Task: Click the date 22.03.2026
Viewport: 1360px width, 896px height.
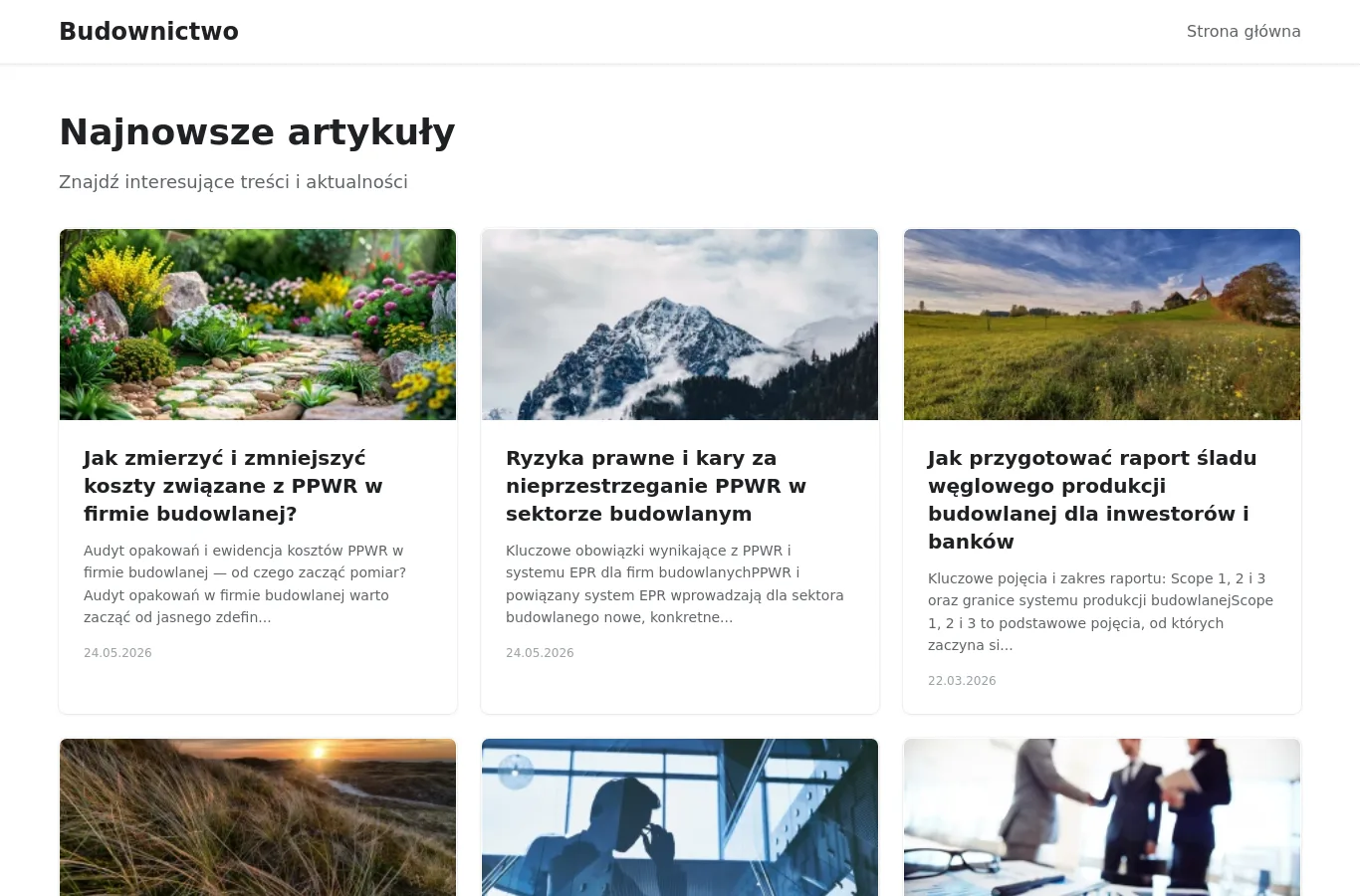Action: [x=962, y=681]
